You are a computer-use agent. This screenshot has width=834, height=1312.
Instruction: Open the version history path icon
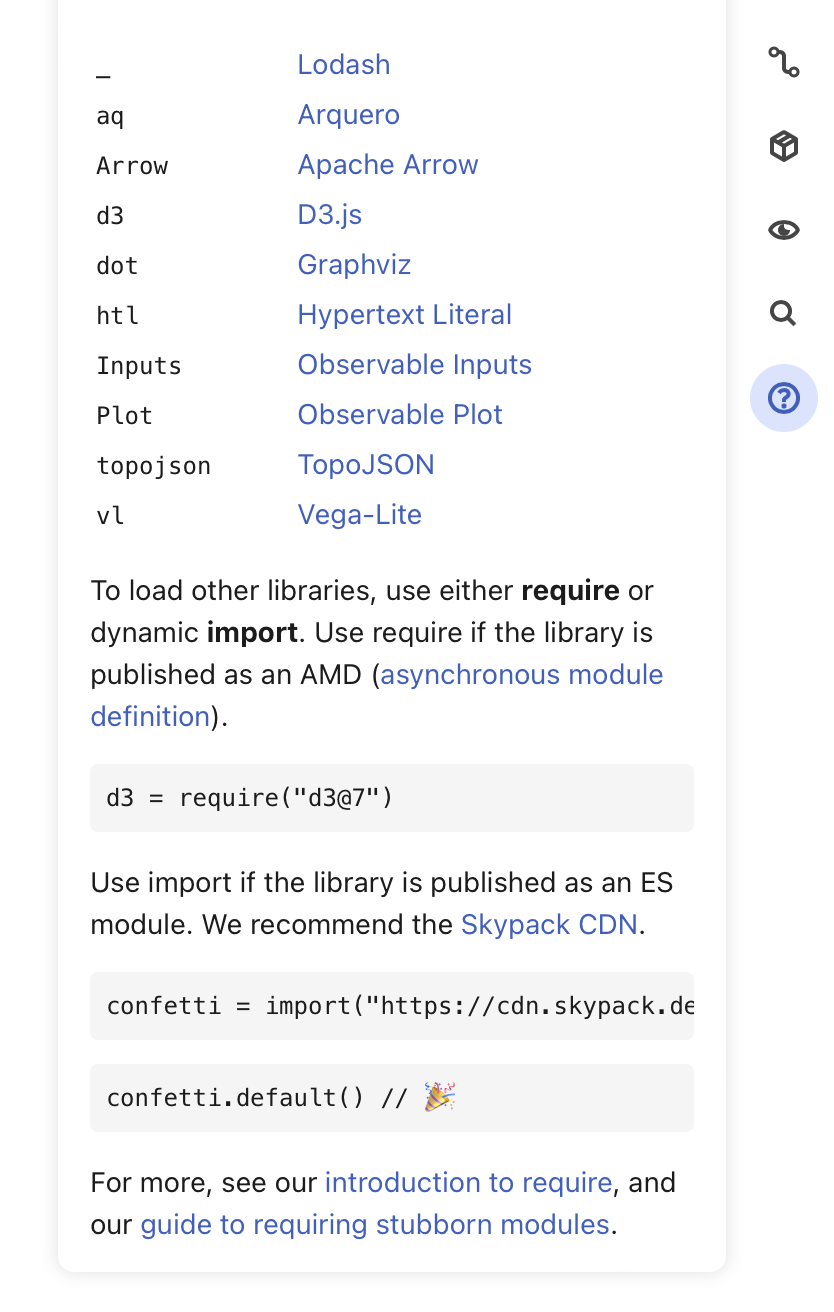[x=783, y=63]
